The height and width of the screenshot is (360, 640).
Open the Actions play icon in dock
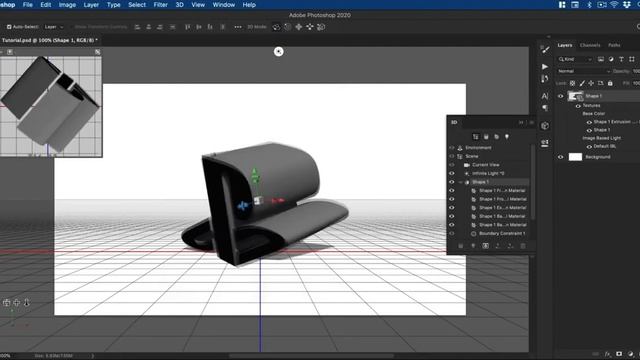coord(545,67)
